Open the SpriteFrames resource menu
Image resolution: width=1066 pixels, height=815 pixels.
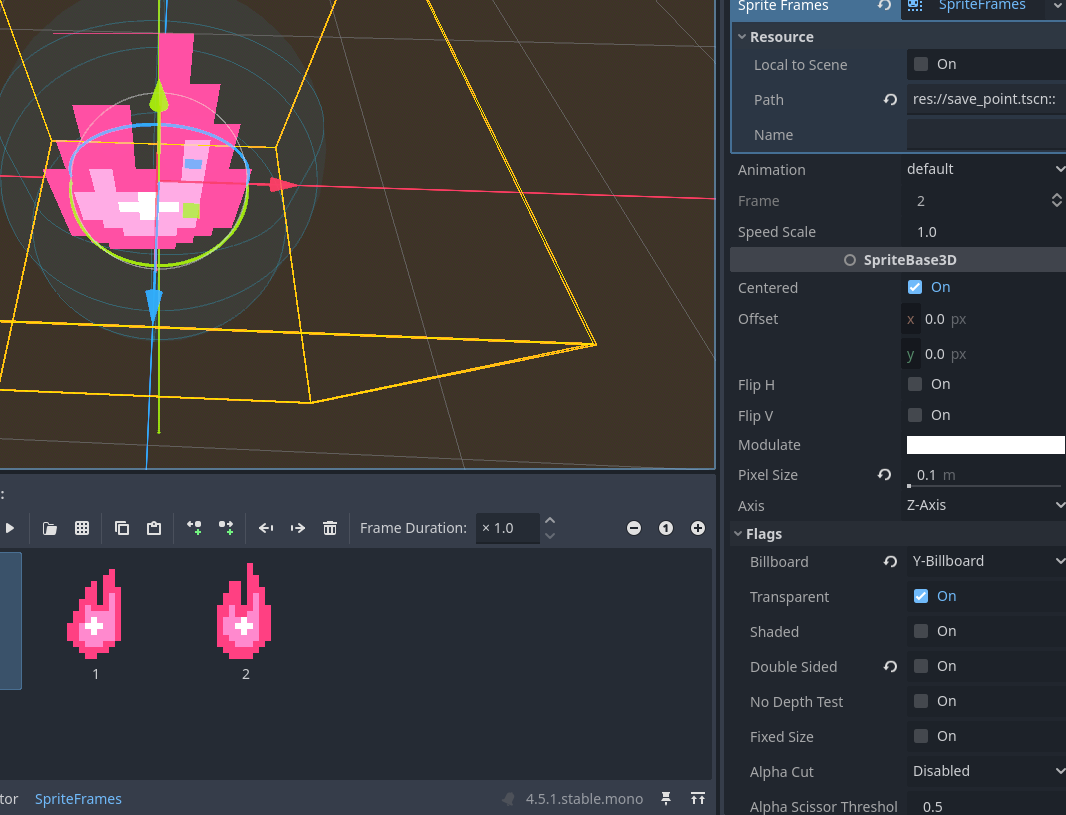pos(1057,8)
